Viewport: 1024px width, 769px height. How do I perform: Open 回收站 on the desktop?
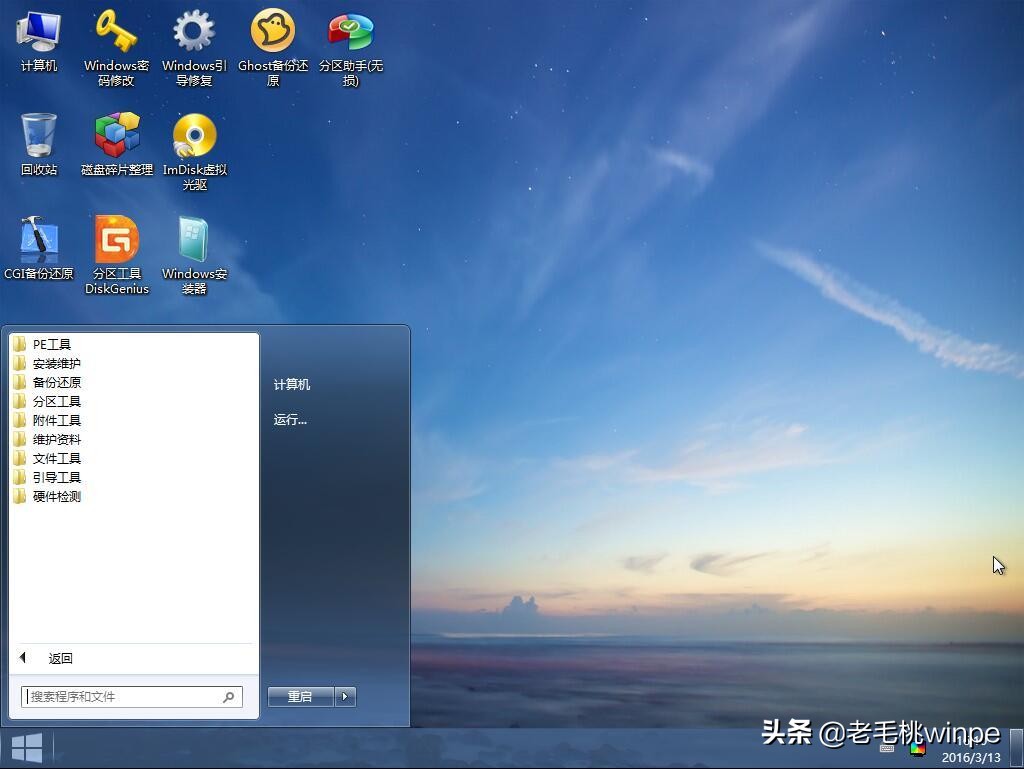39,135
